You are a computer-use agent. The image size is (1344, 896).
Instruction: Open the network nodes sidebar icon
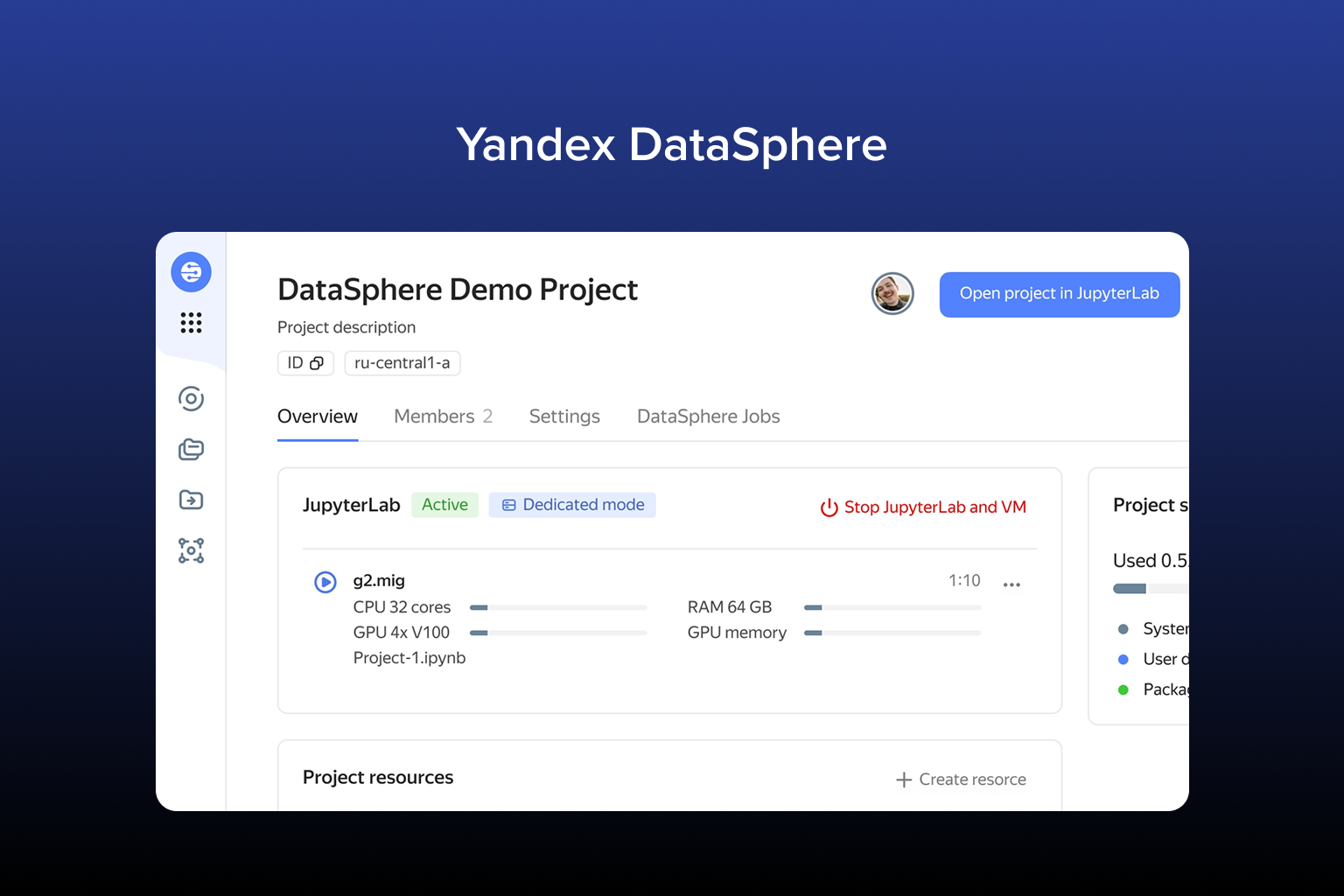191,550
